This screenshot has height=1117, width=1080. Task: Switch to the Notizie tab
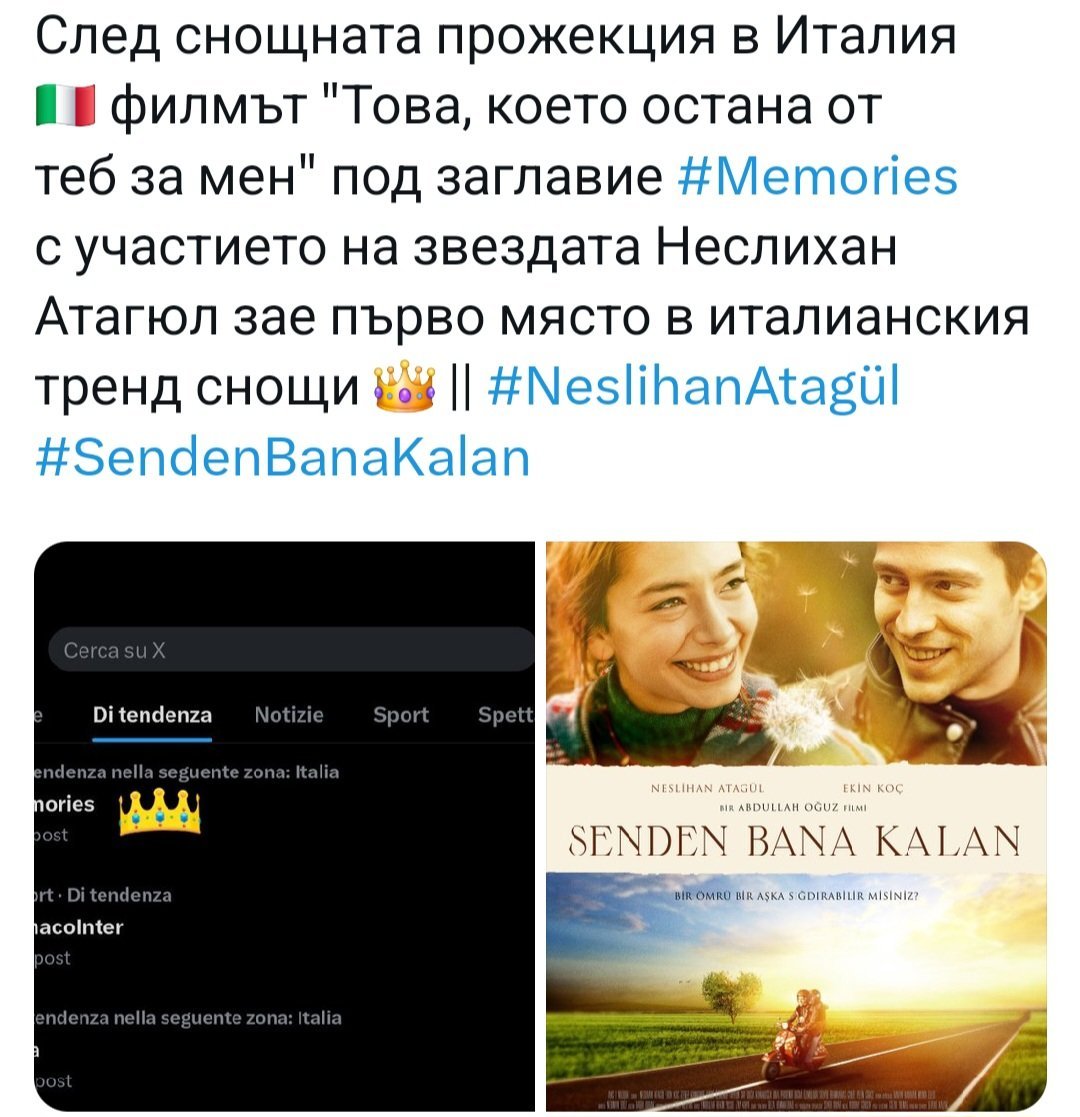(289, 715)
